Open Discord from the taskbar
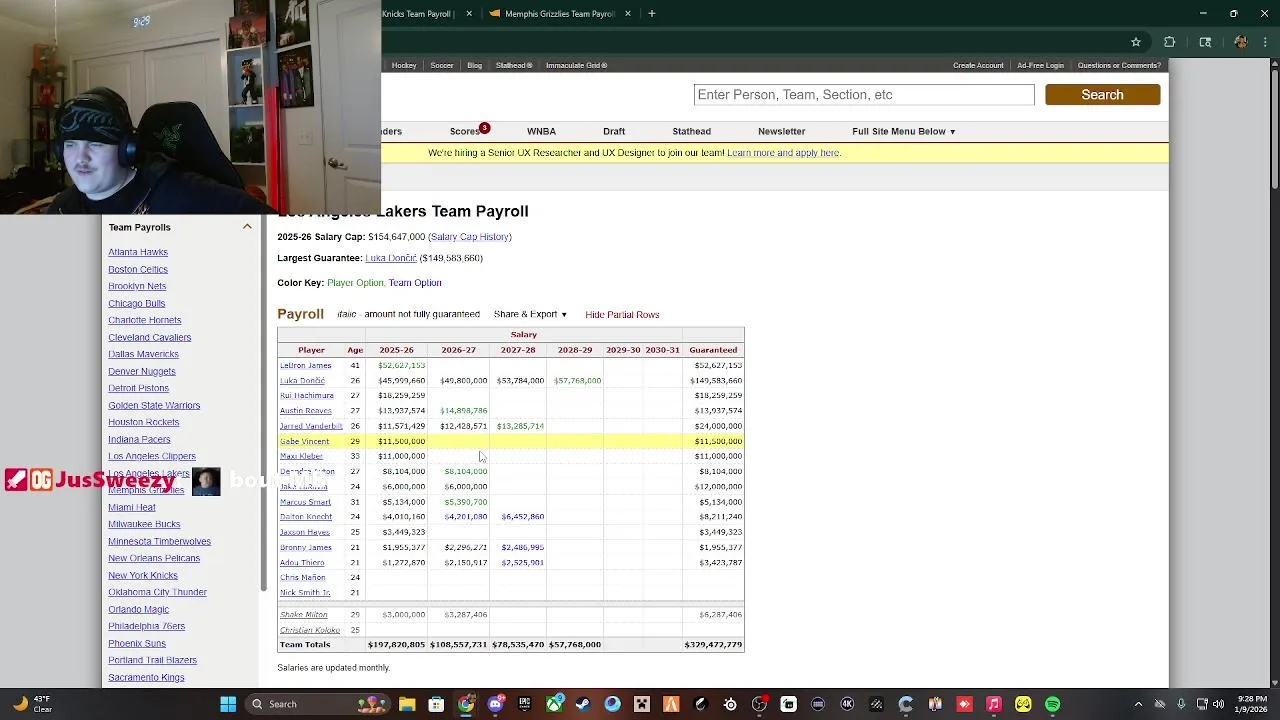Image resolution: width=1280 pixels, height=720 pixels. coord(495,704)
